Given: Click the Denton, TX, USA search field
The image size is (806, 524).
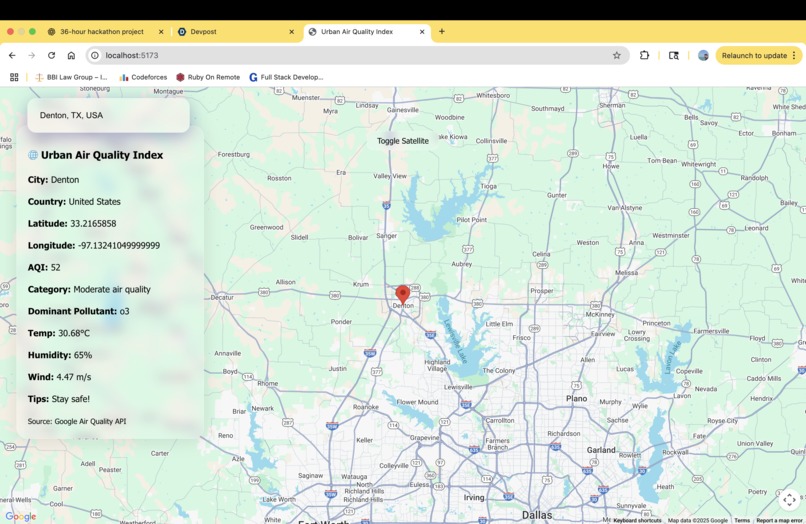Looking at the screenshot, I should click(108, 115).
